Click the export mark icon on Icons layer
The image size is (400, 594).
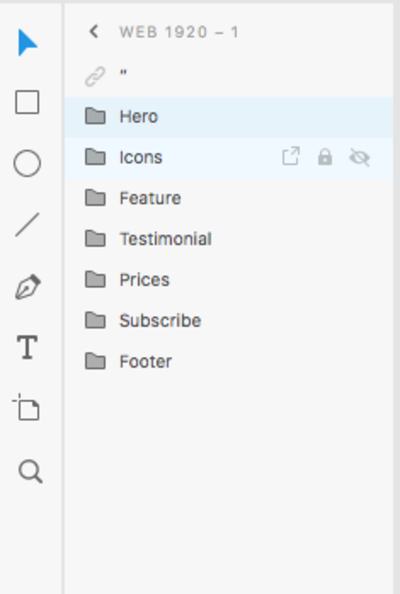pos(291,156)
